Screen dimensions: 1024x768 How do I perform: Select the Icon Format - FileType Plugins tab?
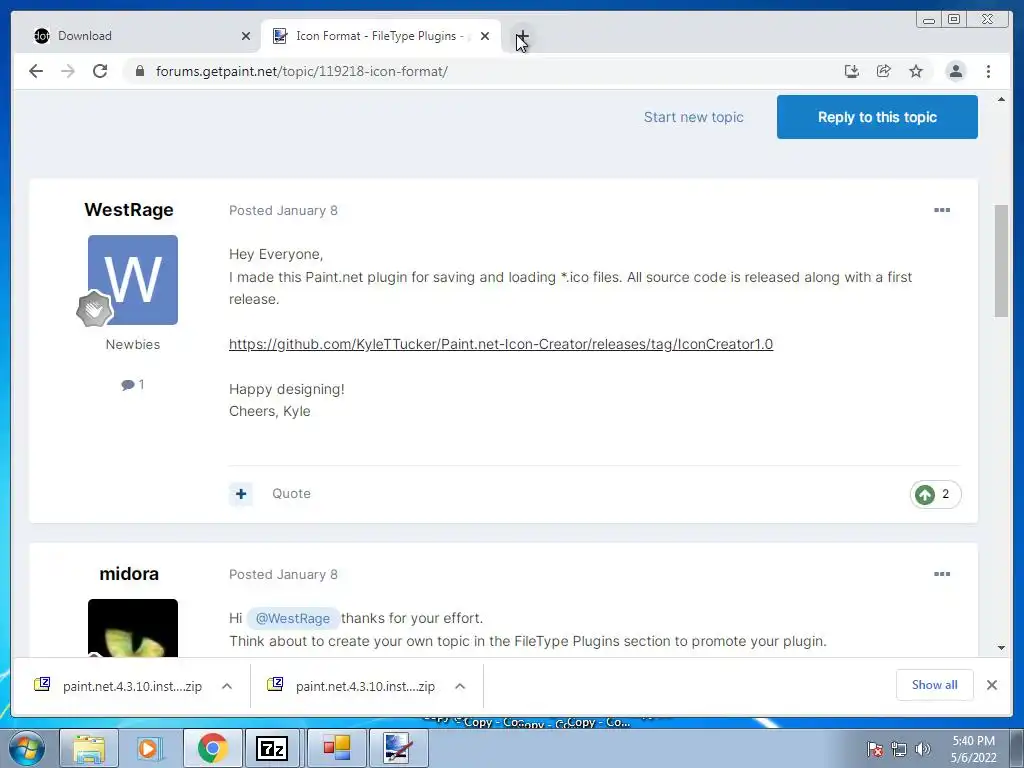(x=381, y=36)
